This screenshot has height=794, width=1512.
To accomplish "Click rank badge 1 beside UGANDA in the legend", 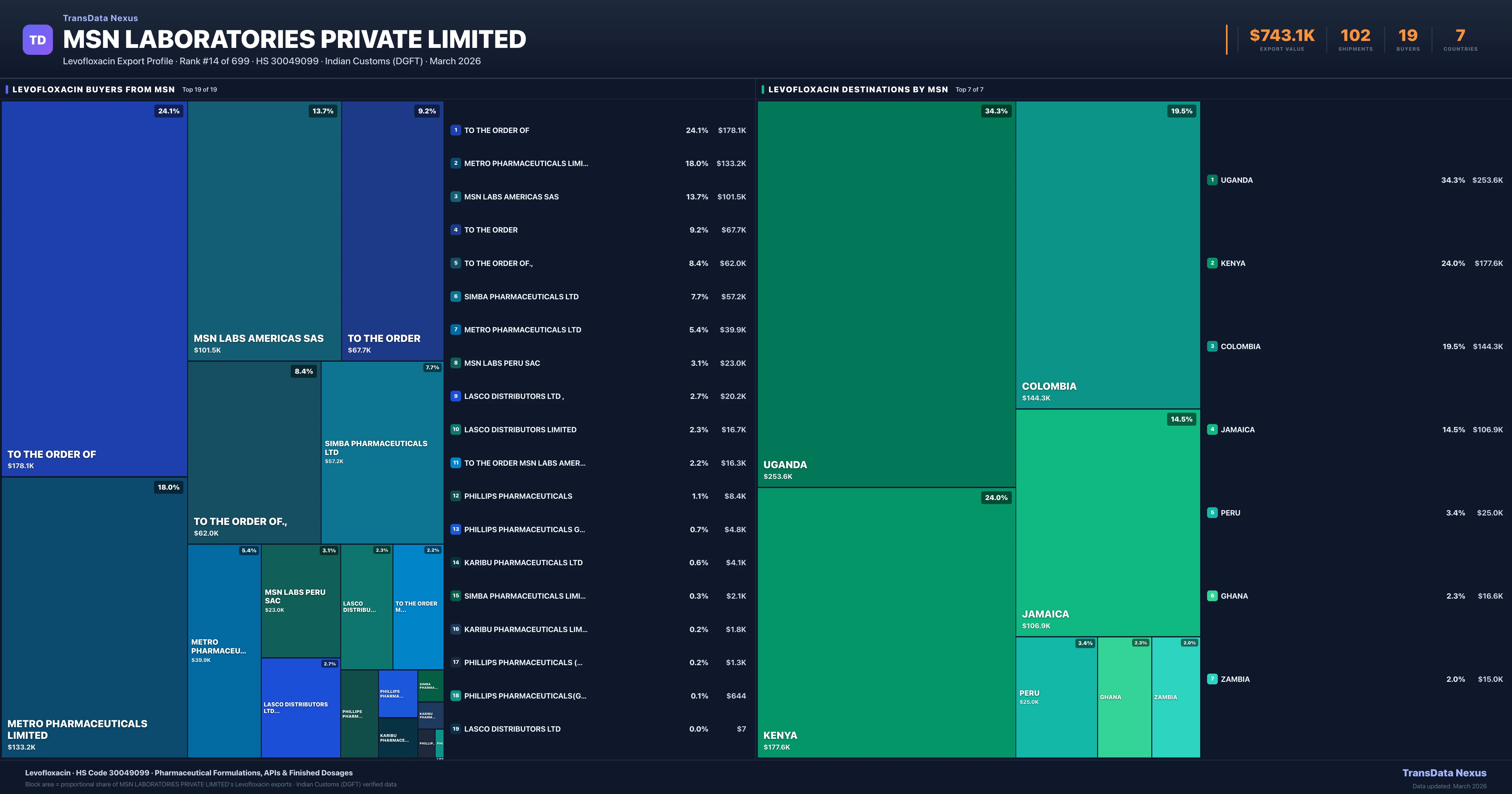I will (1212, 180).
